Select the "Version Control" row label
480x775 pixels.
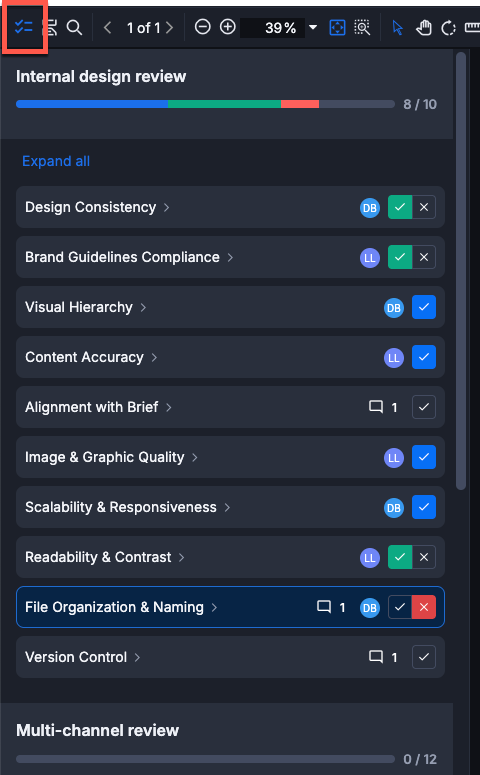(x=76, y=657)
